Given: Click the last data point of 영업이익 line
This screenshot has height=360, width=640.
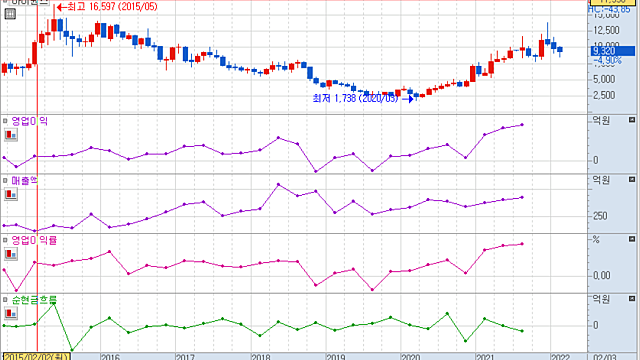Looking at the screenshot, I should point(522,125).
